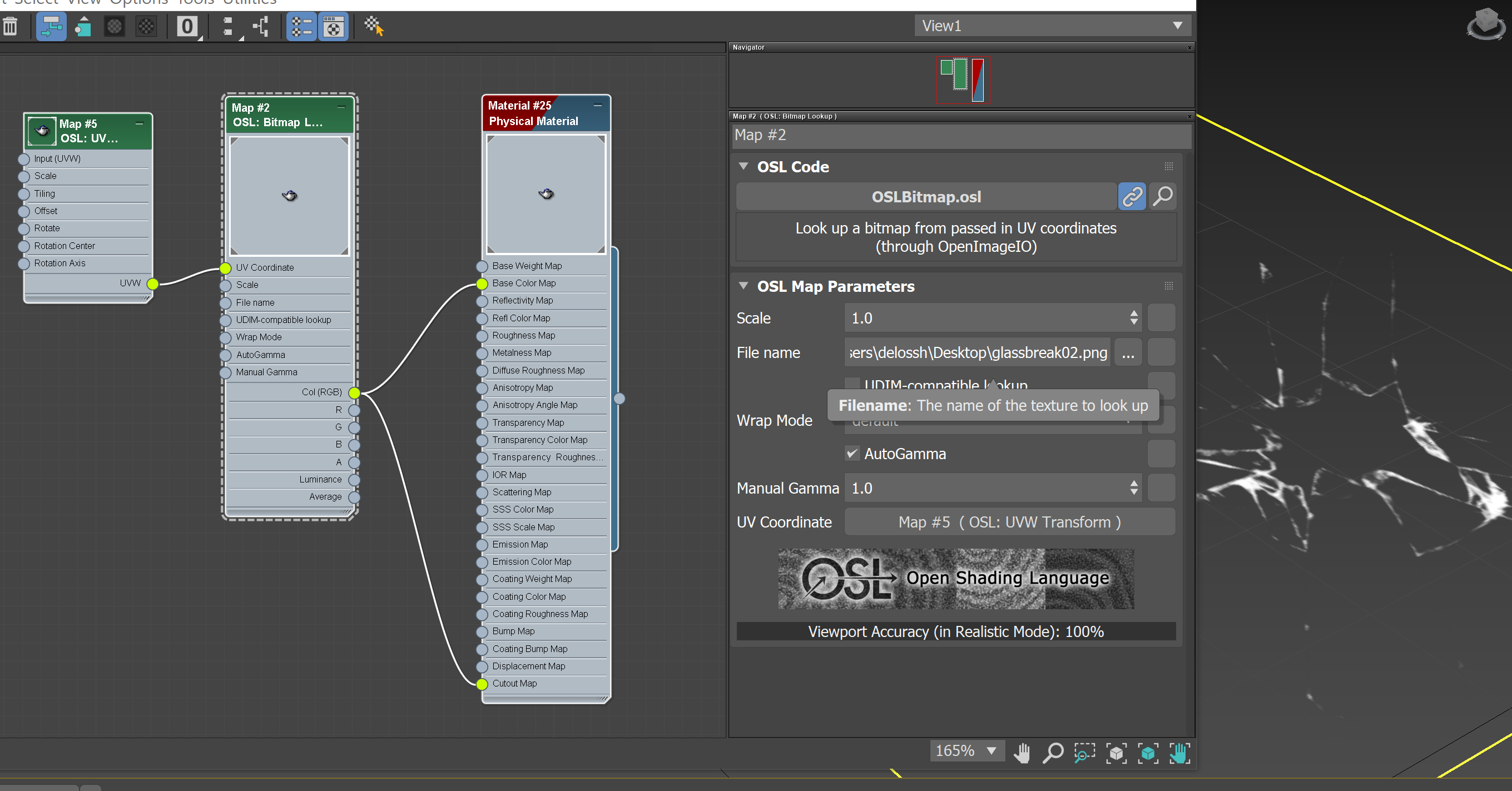Disable the AutoGamma checkbox
Viewport: 1512px width, 791px height.
coord(852,454)
